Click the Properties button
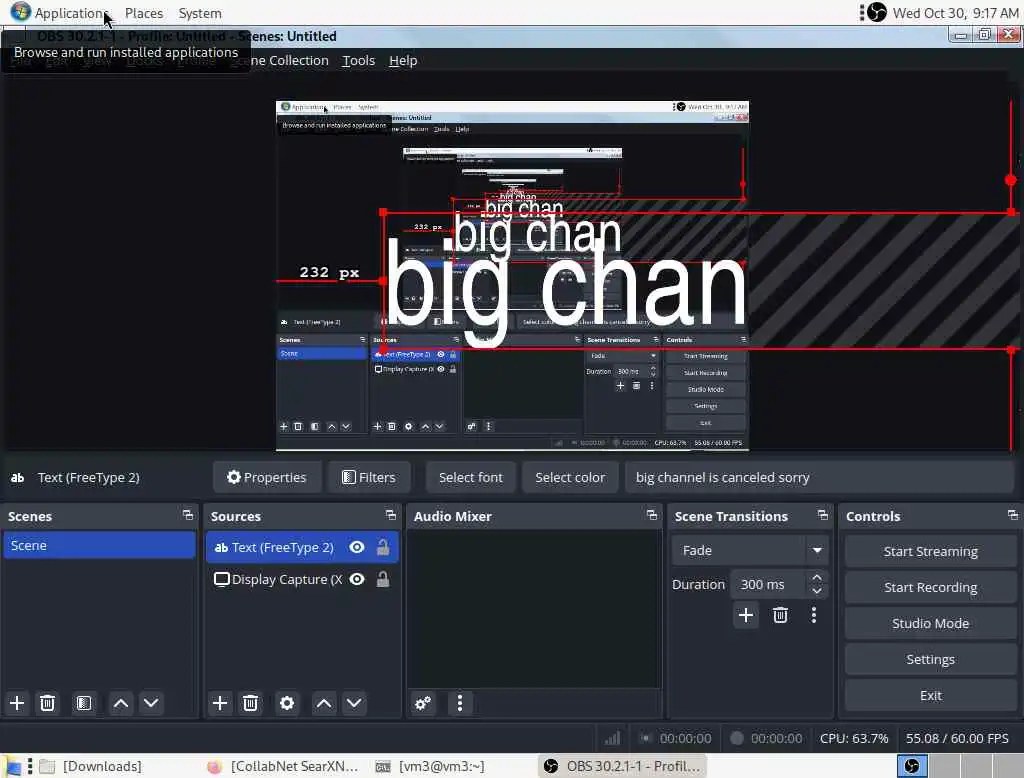 (266, 478)
